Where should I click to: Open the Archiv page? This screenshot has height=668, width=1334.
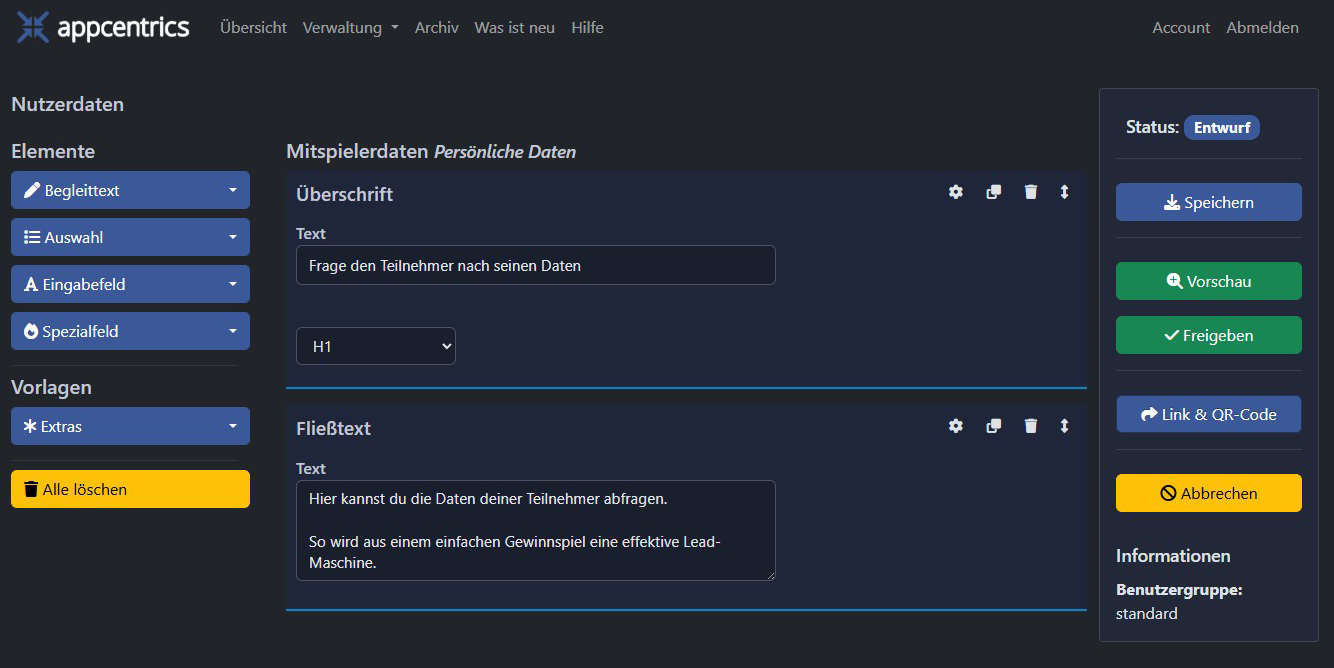pos(436,28)
